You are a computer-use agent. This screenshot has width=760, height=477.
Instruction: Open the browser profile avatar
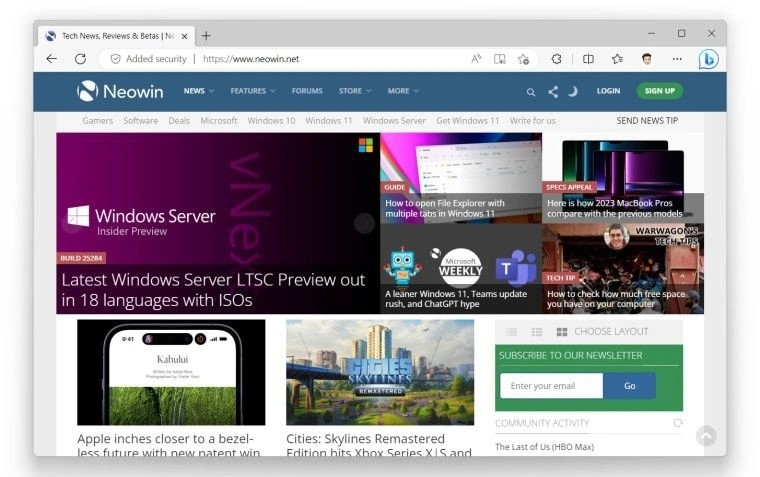coord(647,59)
